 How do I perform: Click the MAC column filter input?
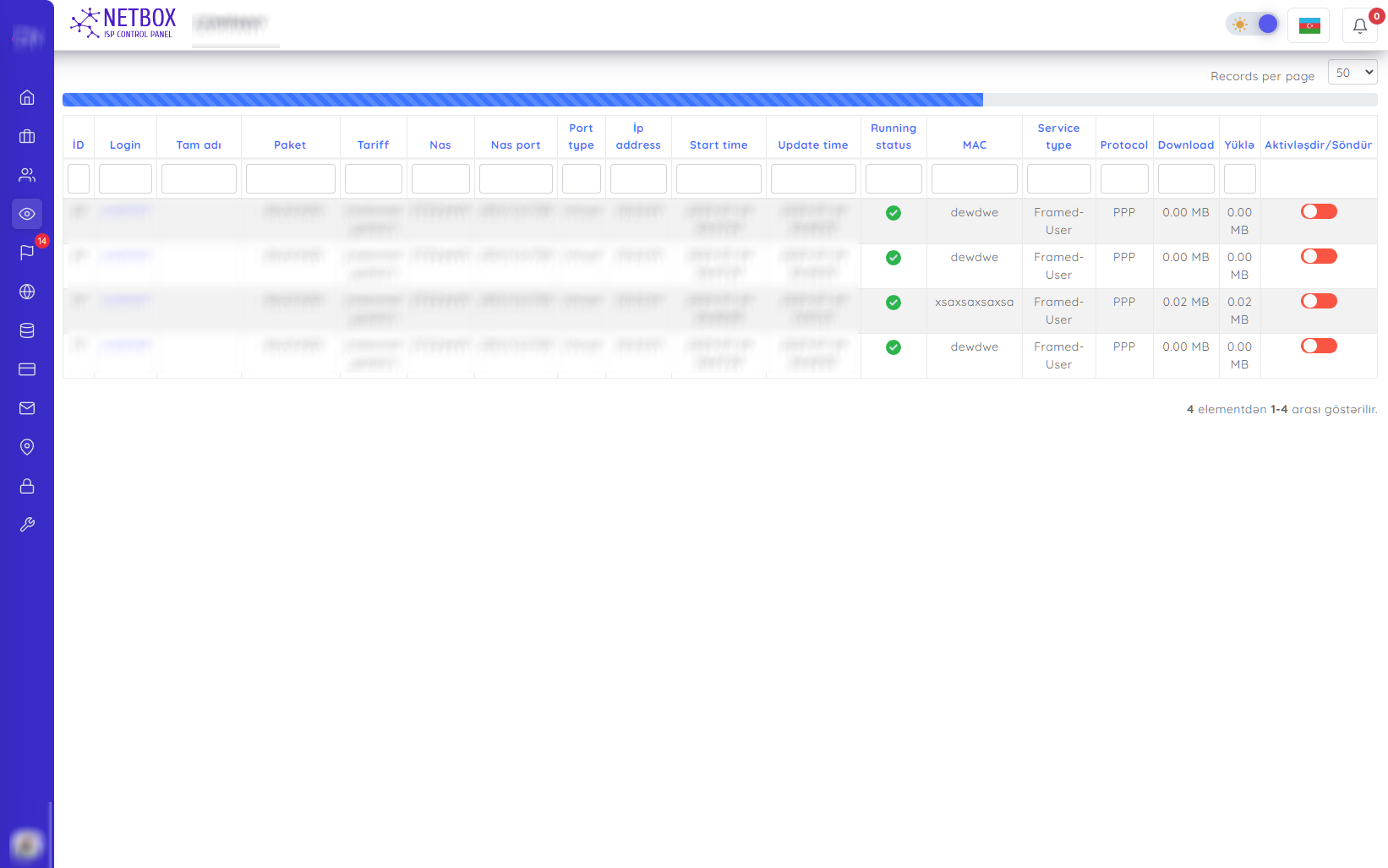click(974, 179)
